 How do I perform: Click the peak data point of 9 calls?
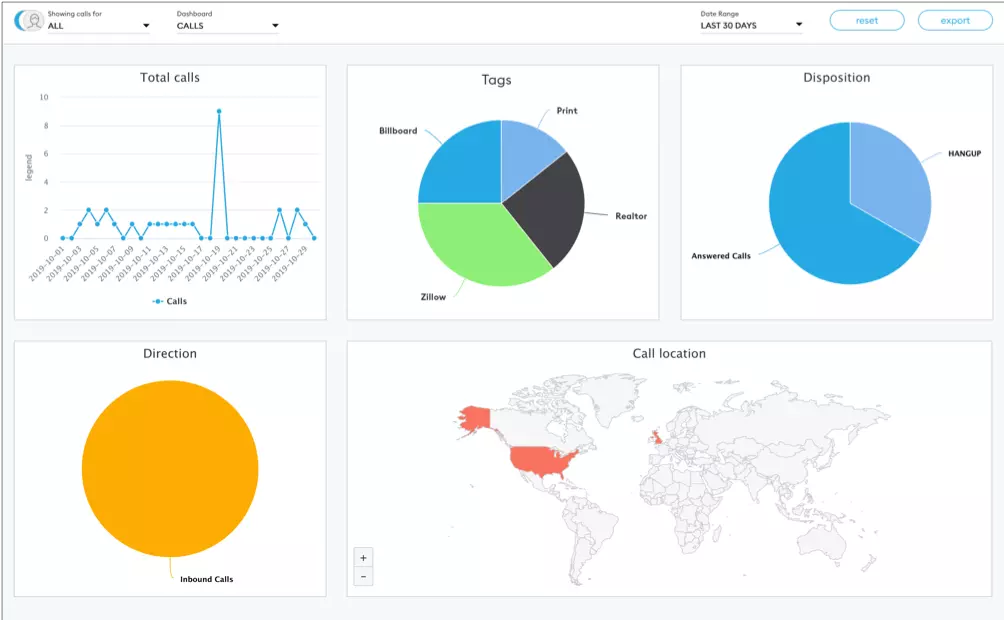point(219,111)
